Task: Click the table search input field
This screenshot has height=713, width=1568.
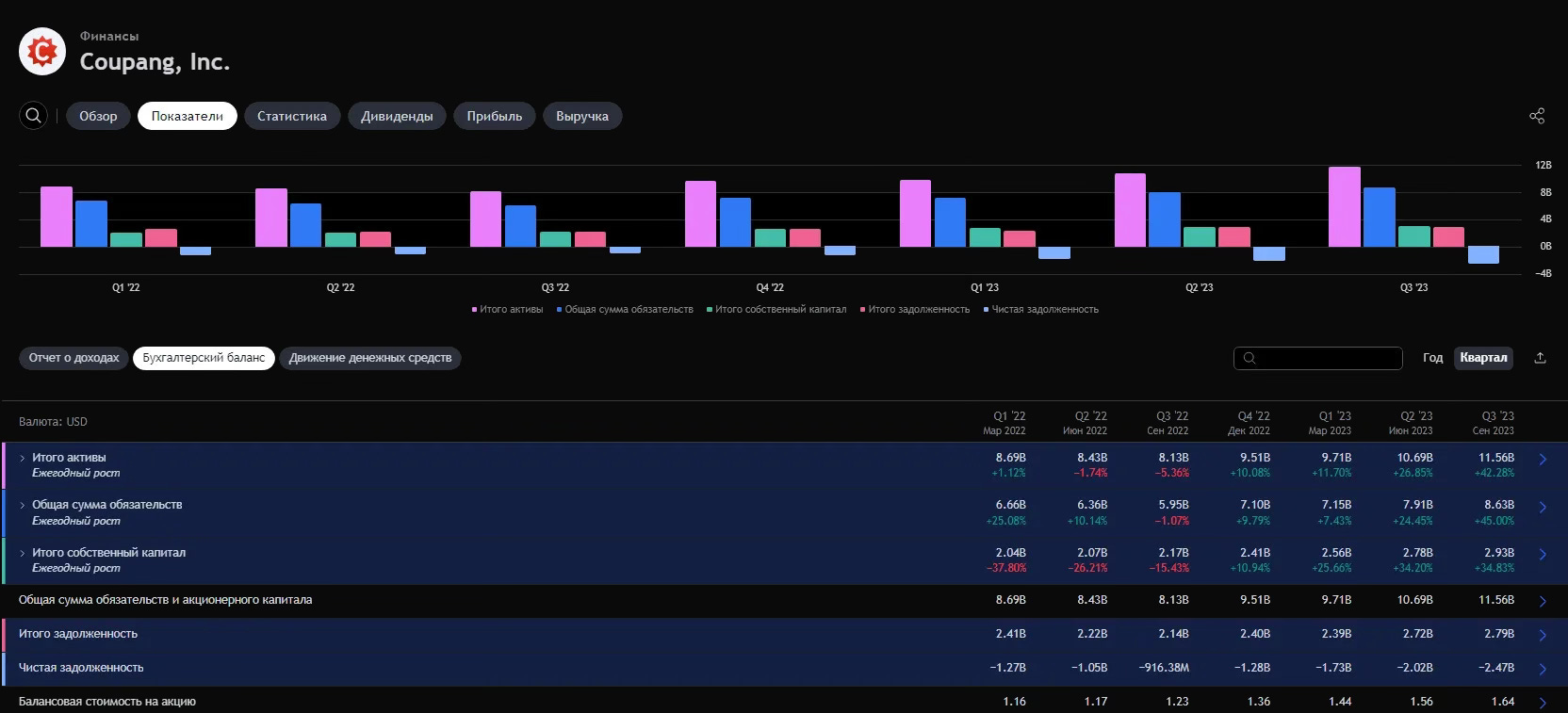Action: click(1318, 358)
